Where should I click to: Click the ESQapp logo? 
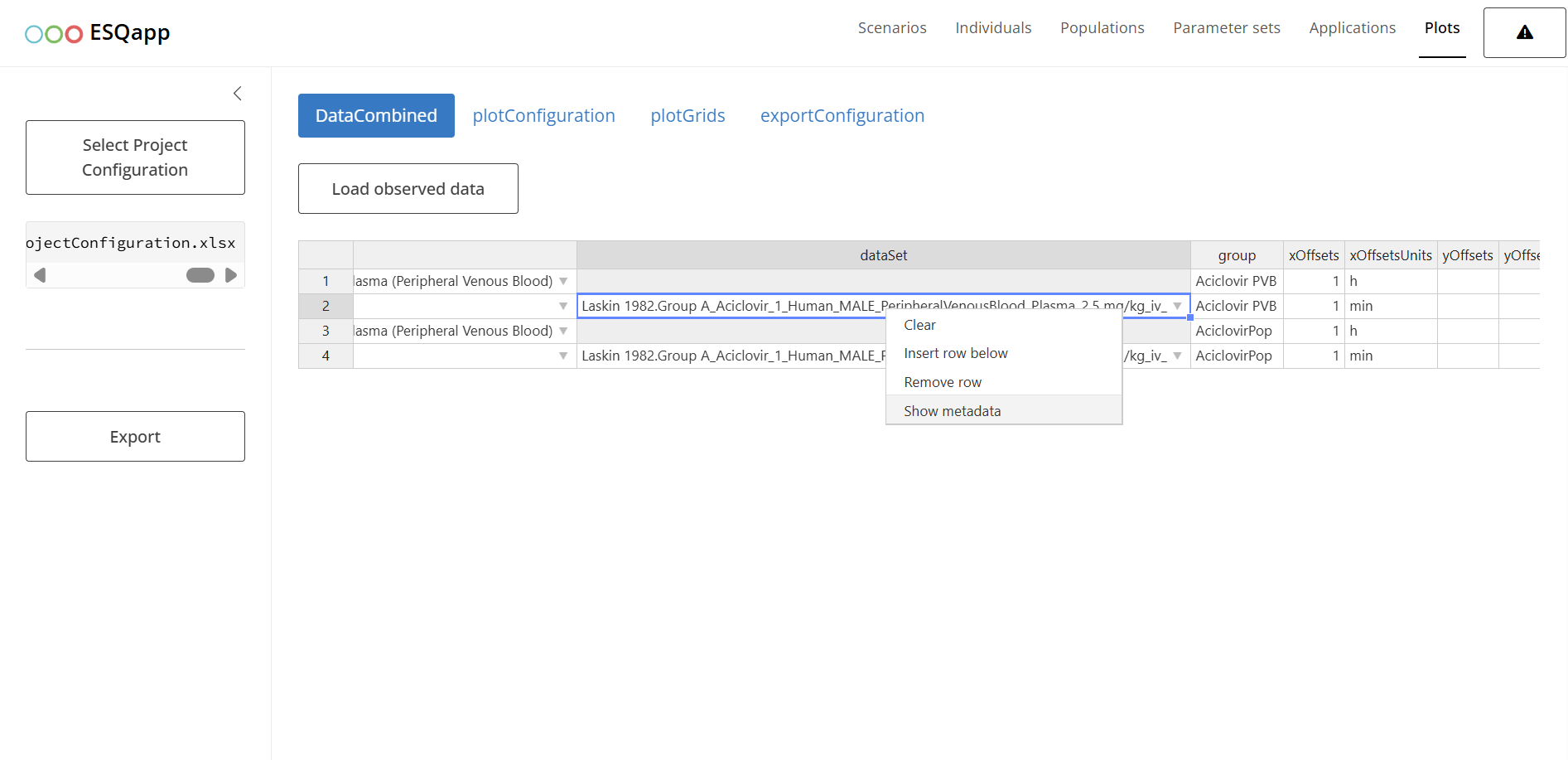coord(98,33)
